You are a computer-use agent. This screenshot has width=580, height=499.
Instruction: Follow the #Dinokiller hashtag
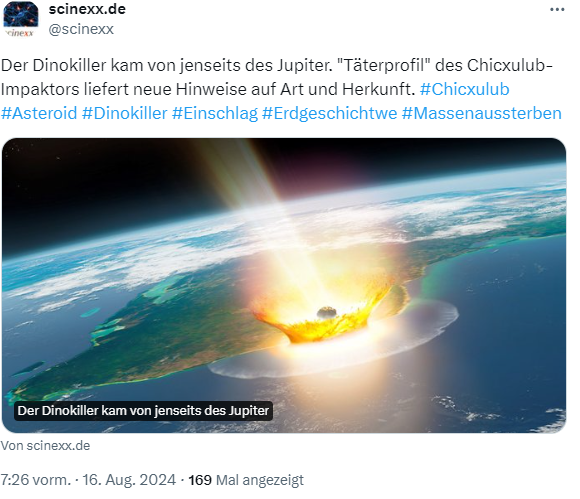tap(125, 113)
